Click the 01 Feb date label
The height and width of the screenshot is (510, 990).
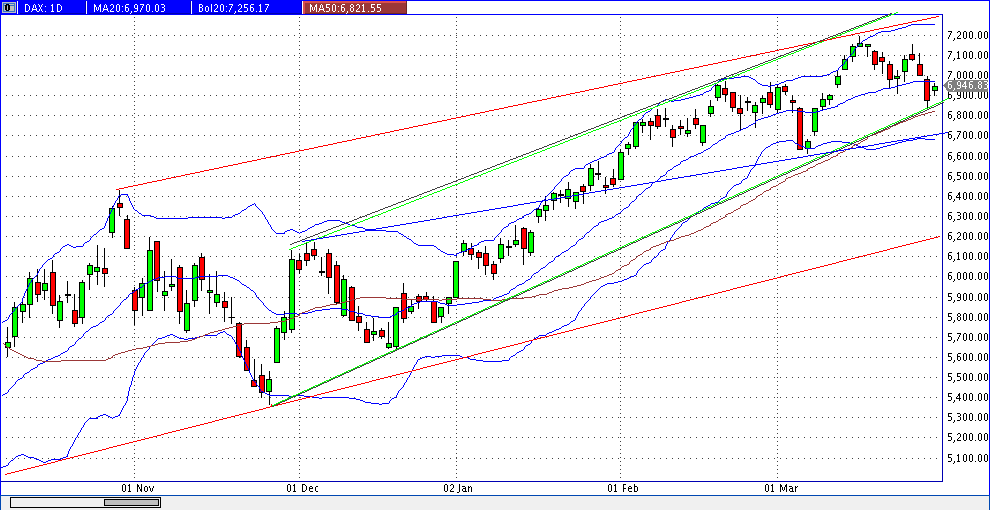(x=625, y=489)
